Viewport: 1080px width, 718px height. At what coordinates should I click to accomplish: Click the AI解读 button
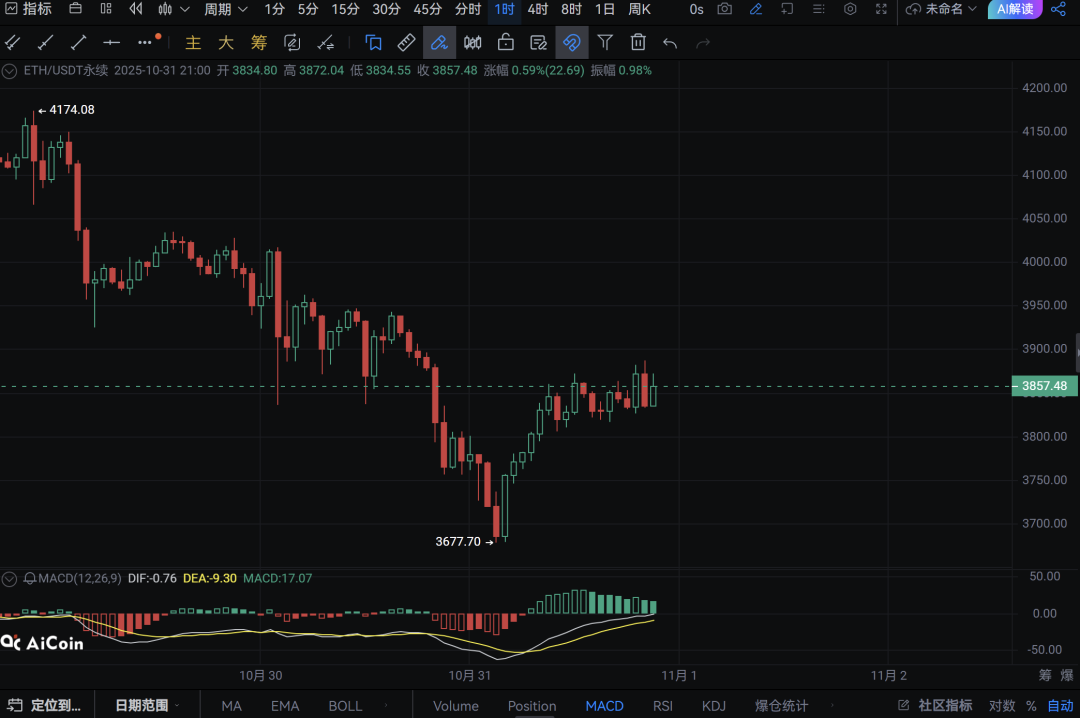tap(1014, 9)
